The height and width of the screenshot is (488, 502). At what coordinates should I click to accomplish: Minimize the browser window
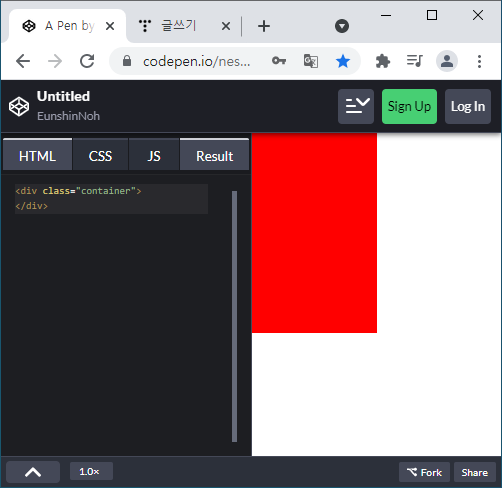pos(386,15)
